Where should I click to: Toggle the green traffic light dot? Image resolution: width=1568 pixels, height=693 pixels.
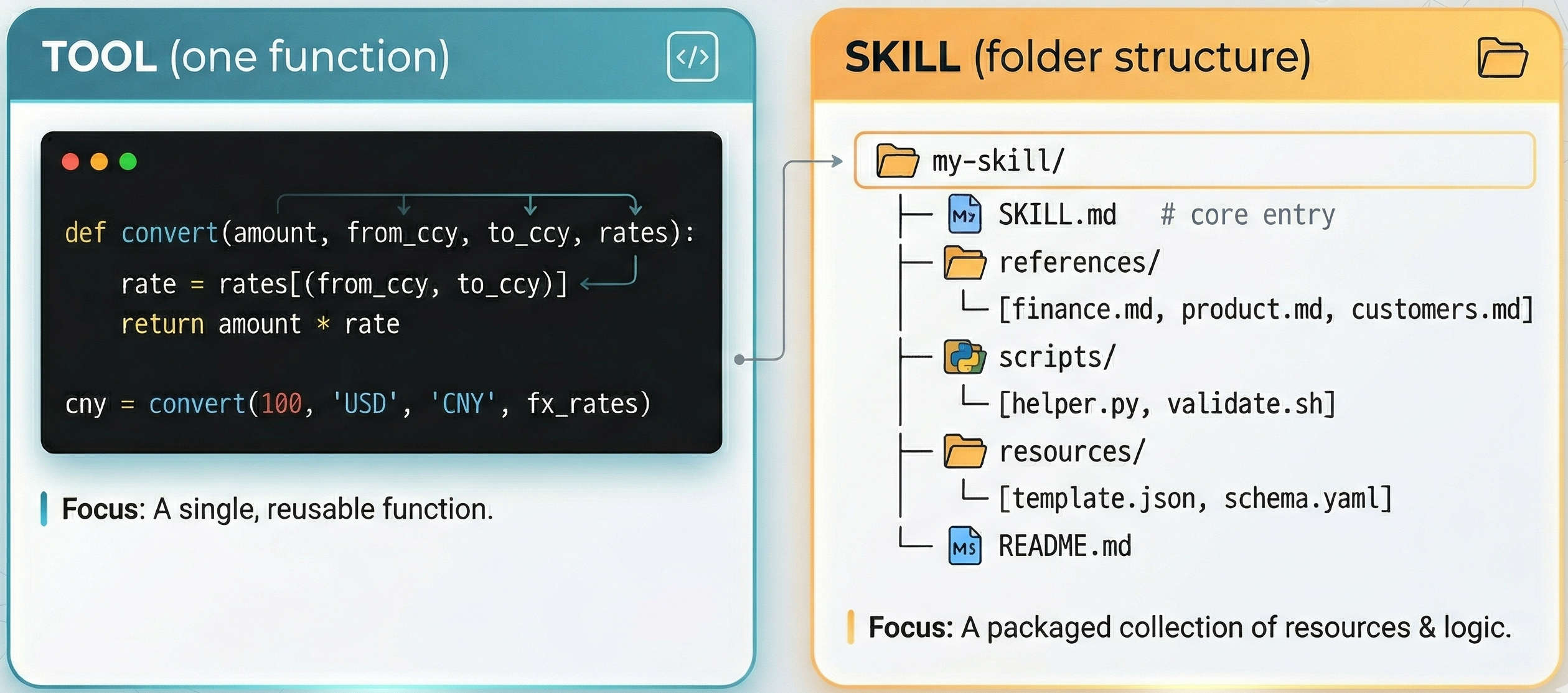pyautogui.click(x=128, y=161)
